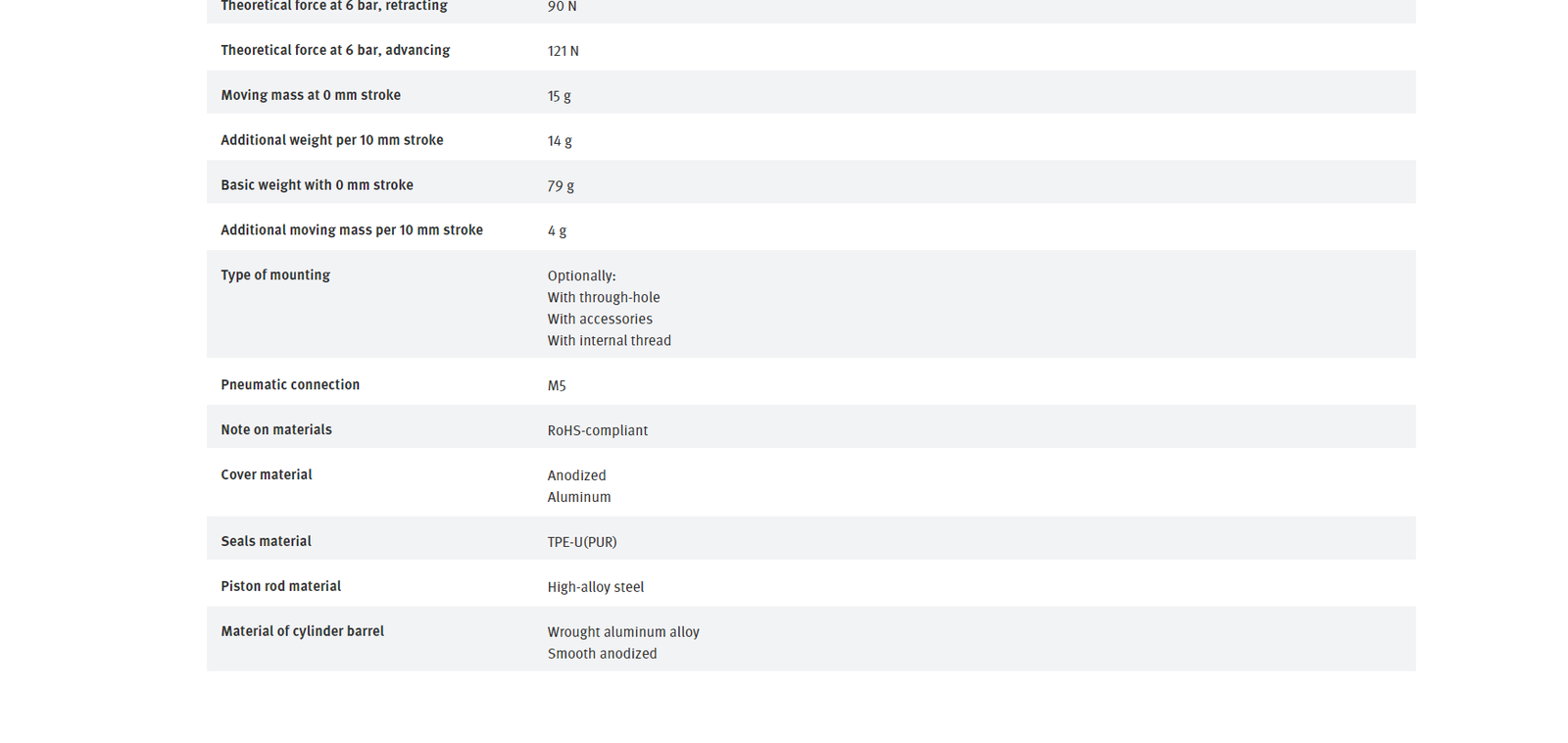Select the 14 g additional weight value
The height and width of the screenshot is (743, 1568).
(x=560, y=141)
